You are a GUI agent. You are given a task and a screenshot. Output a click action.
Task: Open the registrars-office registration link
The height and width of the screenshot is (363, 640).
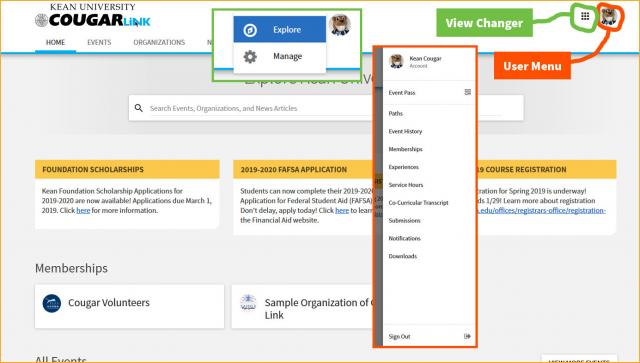[541, 211]
